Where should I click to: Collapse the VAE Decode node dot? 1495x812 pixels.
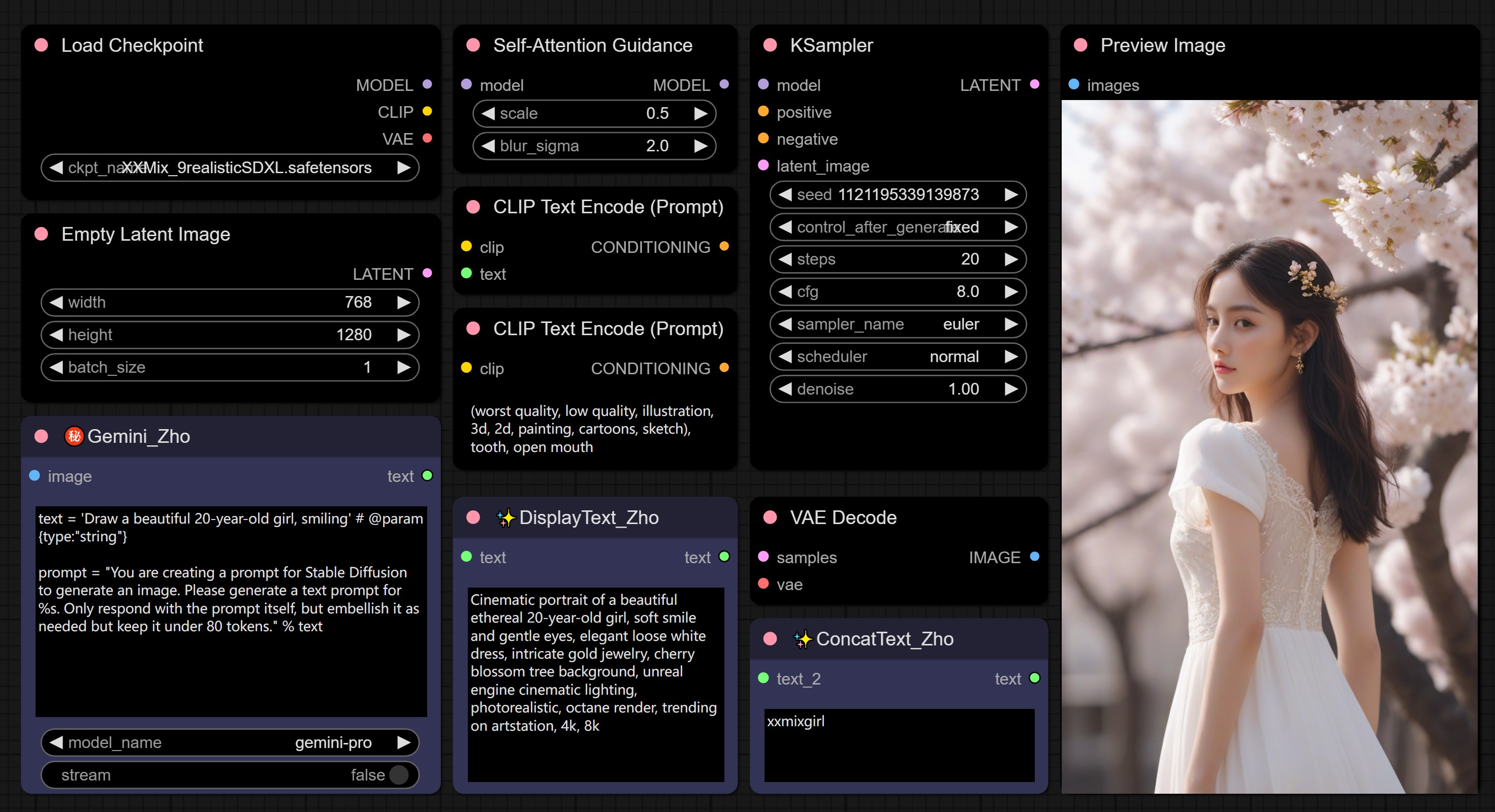tap(770, 517)
